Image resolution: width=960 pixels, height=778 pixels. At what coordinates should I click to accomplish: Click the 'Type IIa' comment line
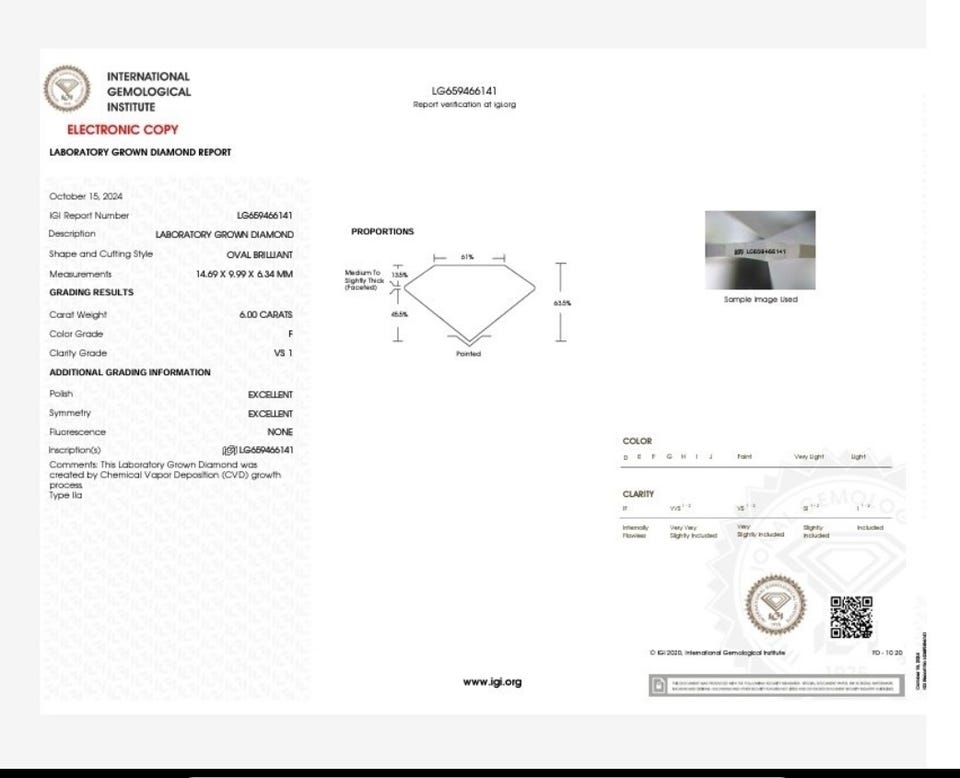66,495
